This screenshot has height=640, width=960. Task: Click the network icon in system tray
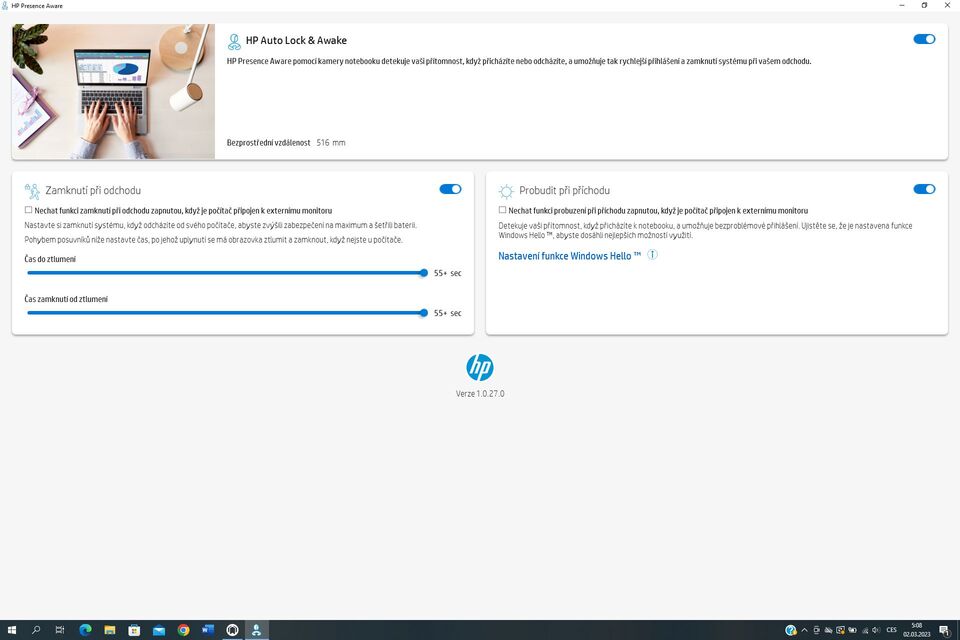[x=866, y=631]
